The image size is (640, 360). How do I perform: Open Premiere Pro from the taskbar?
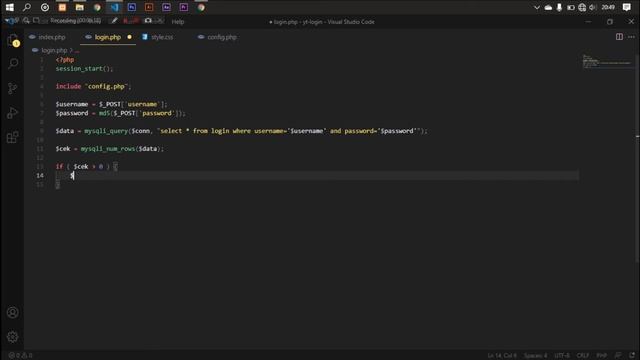(x=184, y=7)
